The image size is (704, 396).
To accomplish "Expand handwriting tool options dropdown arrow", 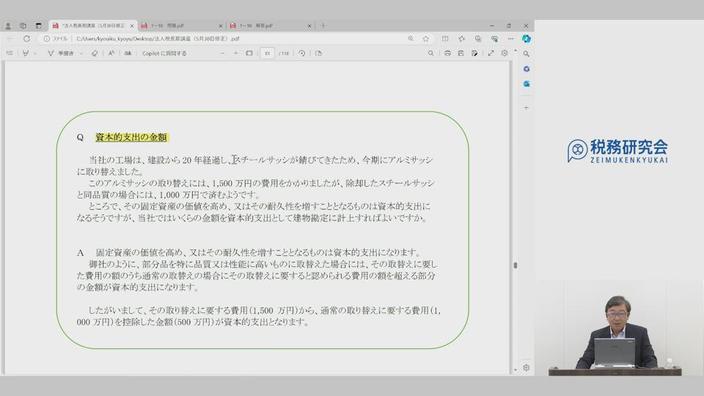I will tap(81, 53).
